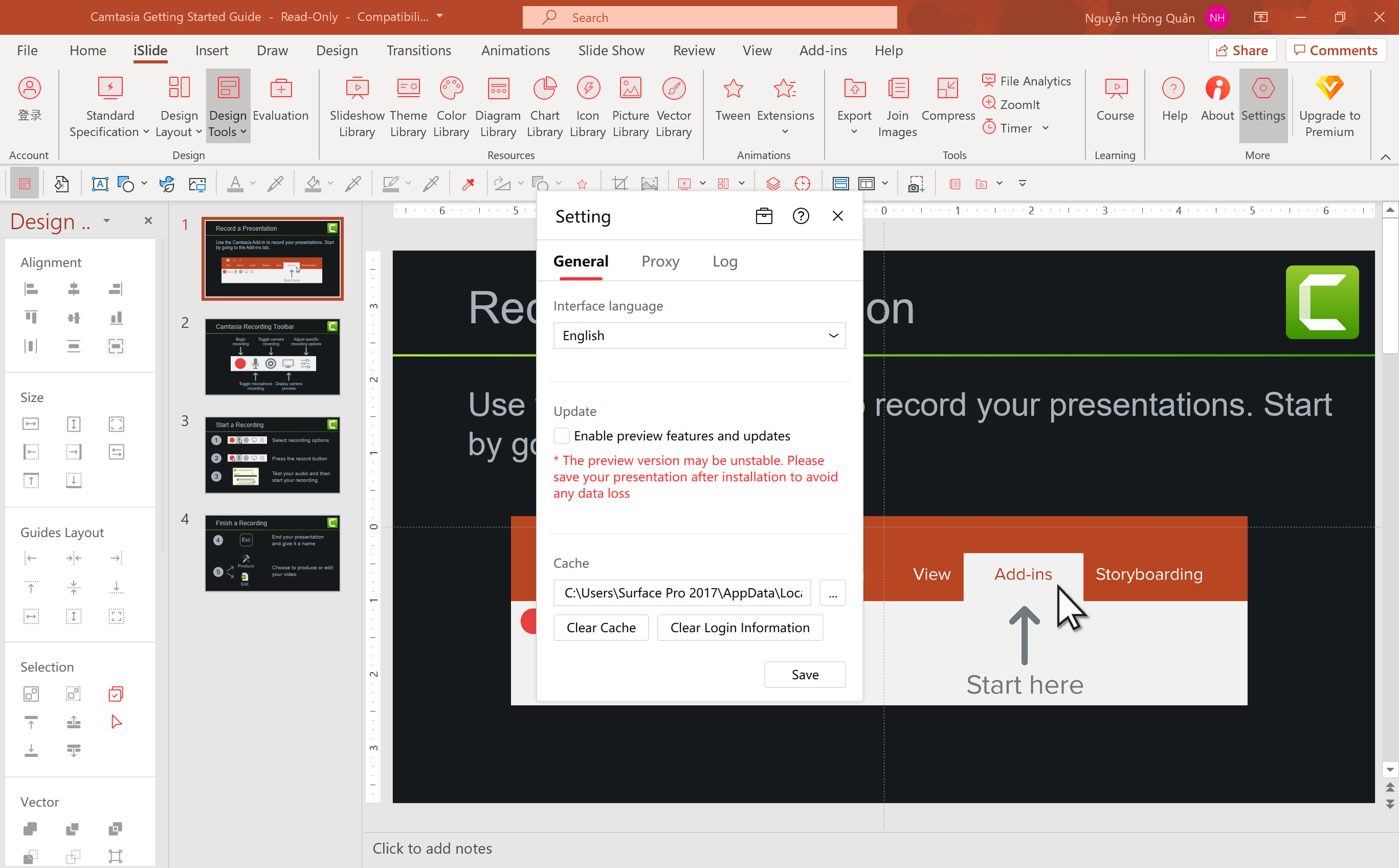Expand the Timer dropdown arrow
Viewport: 1399px width, 868px height.
[x=1046, y=128]
